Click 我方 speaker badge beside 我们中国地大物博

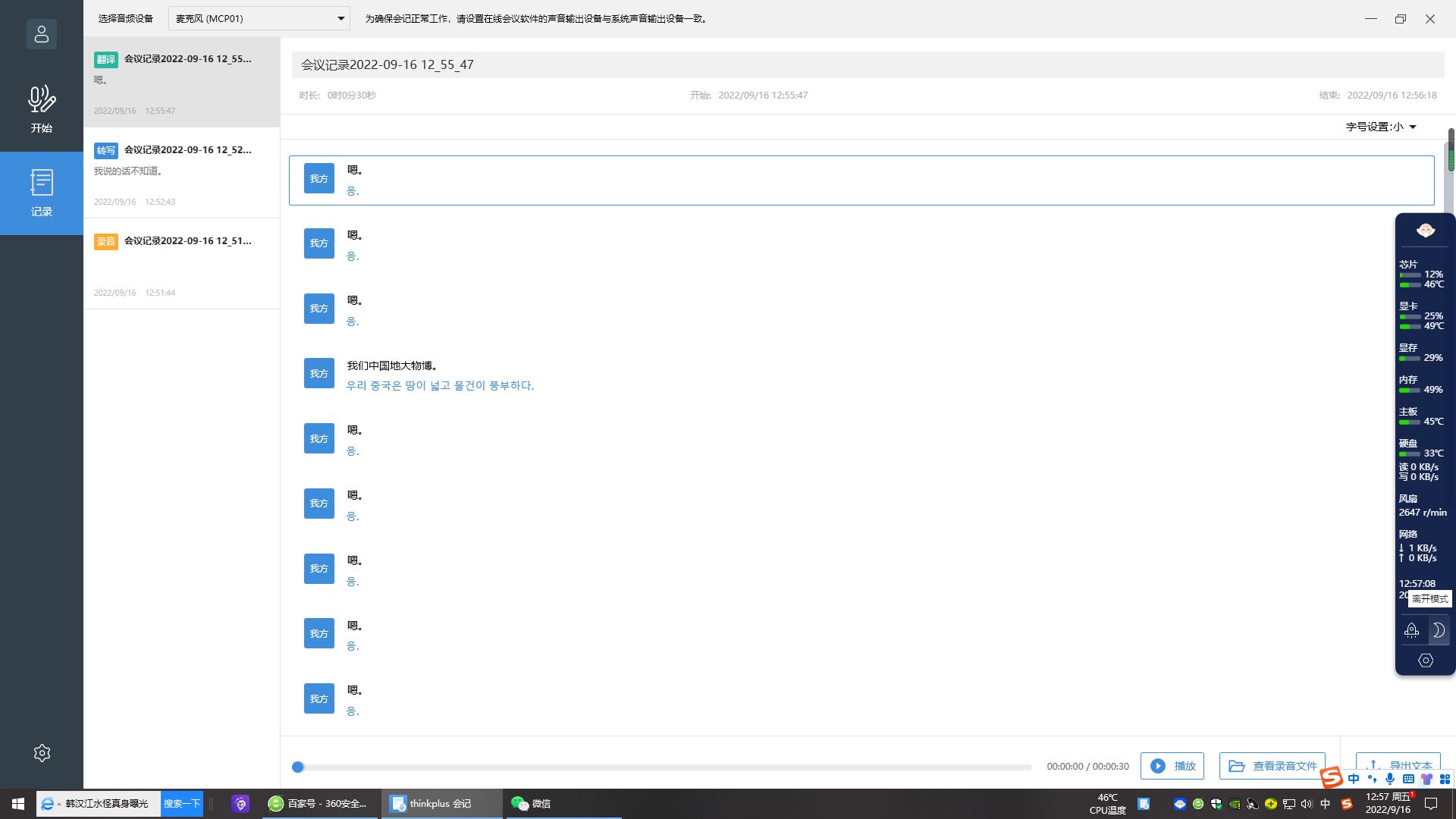[x=319, y=373]
